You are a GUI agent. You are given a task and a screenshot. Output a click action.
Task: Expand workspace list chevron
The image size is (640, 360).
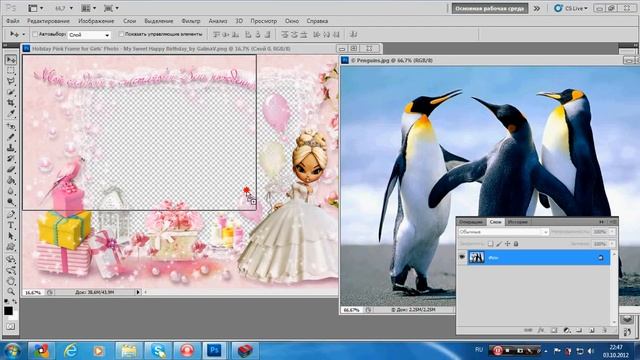pyautogui.click(x=537, y=8)
